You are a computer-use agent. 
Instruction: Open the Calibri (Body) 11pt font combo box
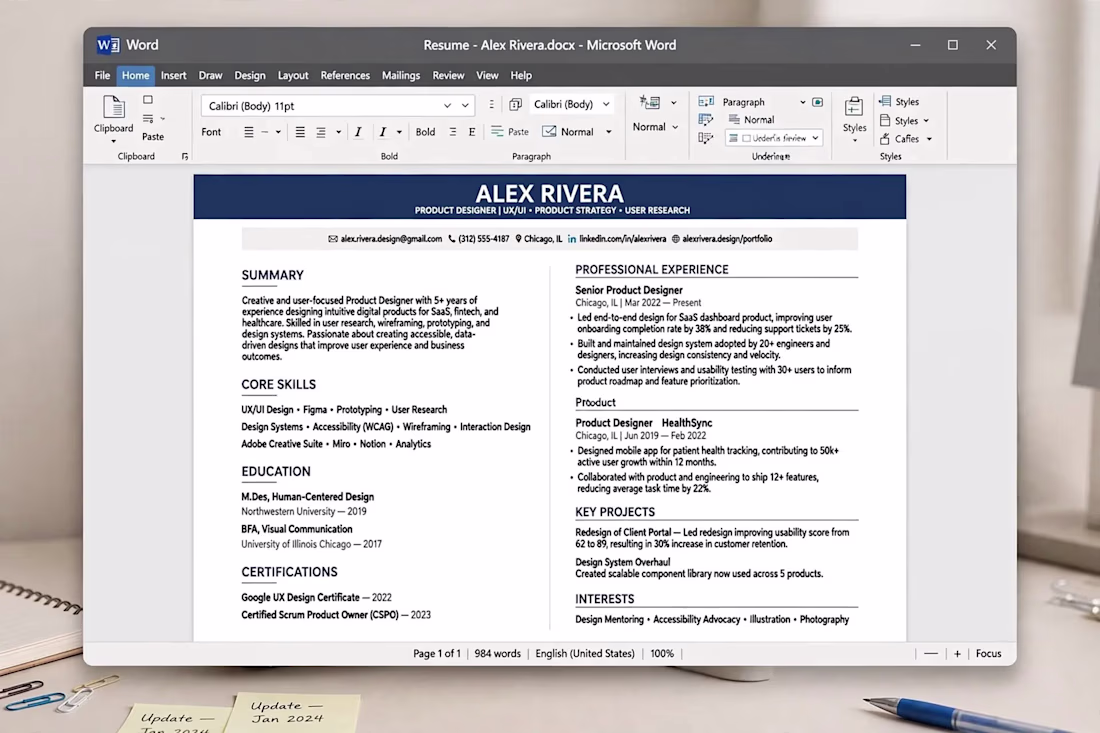(337, 106)
